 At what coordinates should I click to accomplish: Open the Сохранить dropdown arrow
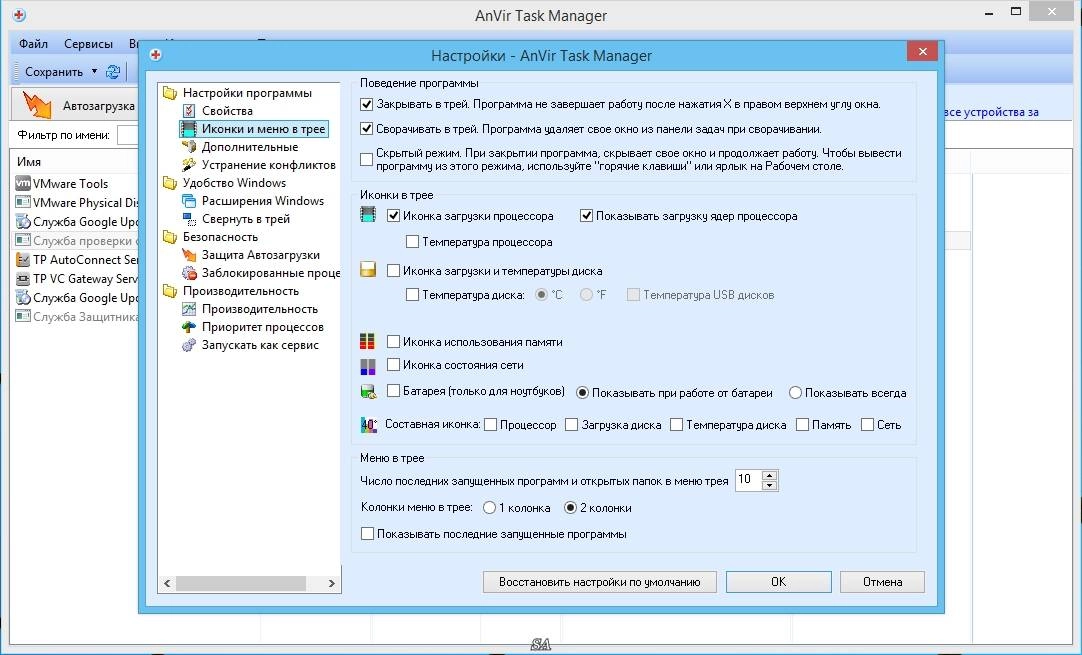click(x=95, y=71)
